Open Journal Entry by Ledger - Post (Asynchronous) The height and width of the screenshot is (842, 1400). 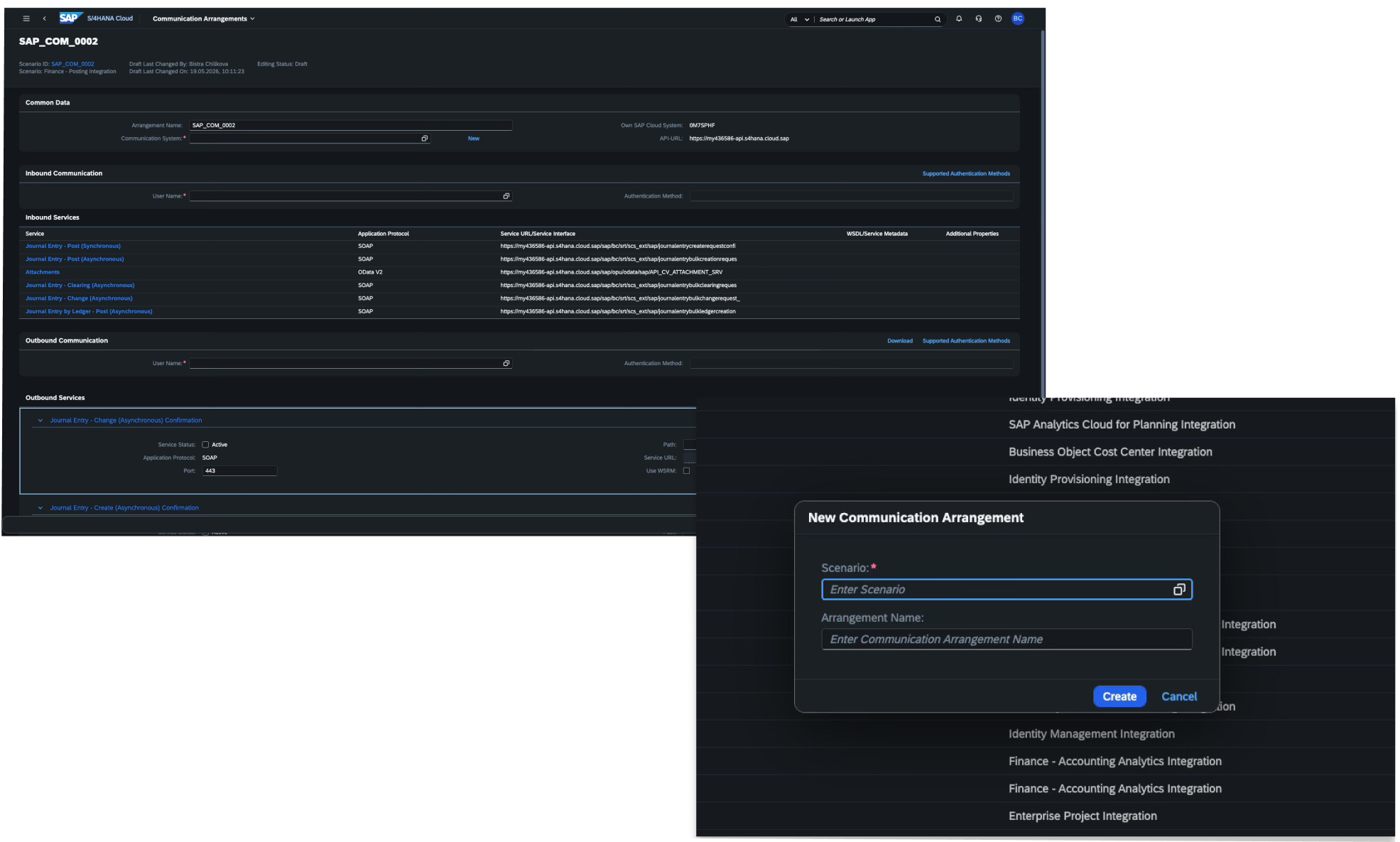coord(89,311)
